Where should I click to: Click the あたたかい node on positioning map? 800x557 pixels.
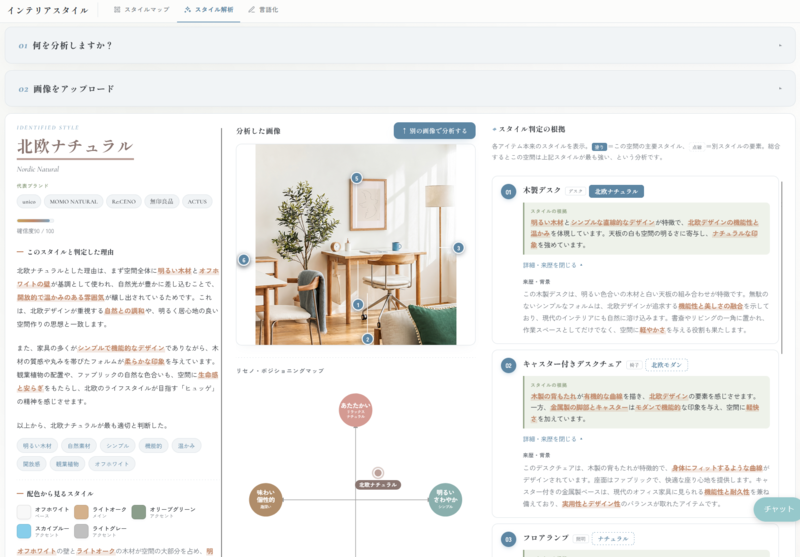(x=356, y=410)
